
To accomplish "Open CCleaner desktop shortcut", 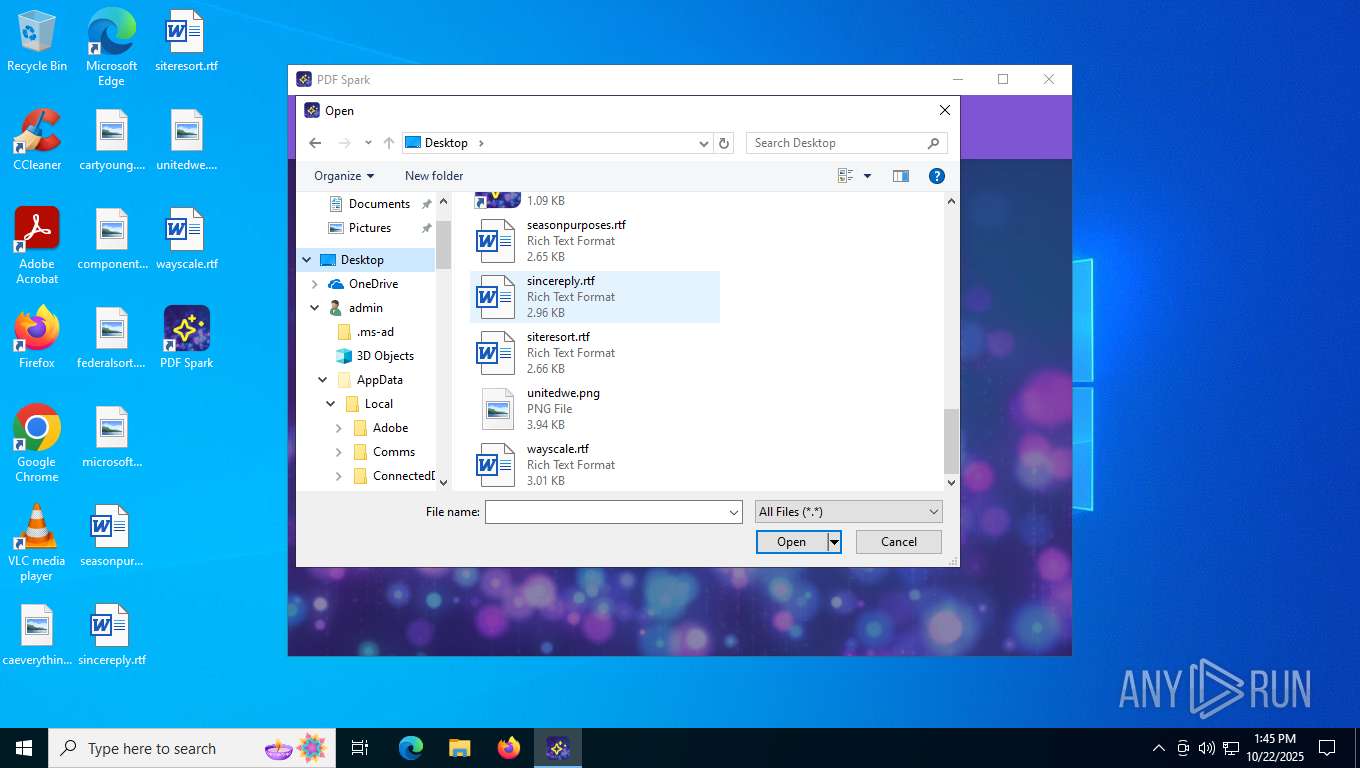I will point(37,140).
